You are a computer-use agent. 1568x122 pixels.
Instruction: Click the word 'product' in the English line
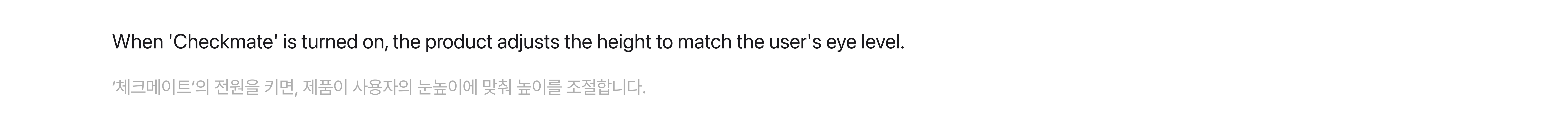pyautogui.click(x=458, y=42)
